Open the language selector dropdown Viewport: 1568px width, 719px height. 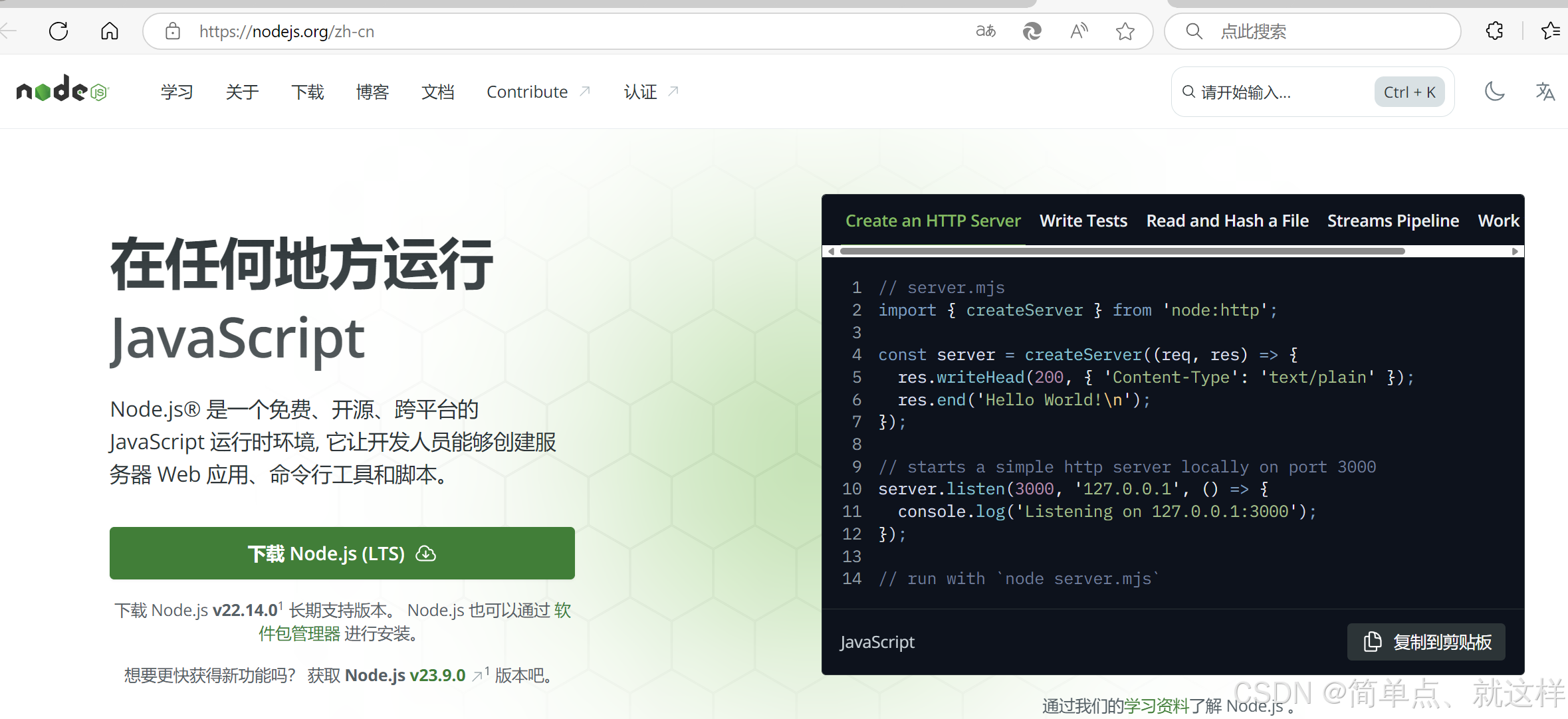(x=1545, y=92)
